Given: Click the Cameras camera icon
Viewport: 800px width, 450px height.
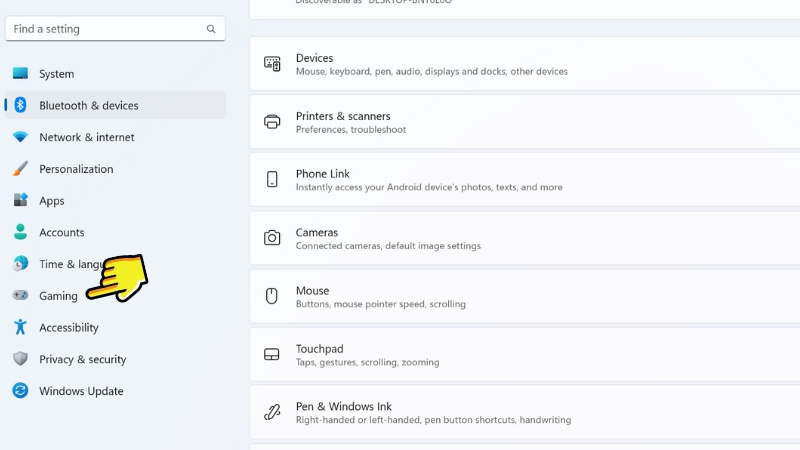Looking at the screenshot, I should tap(272, 238).
